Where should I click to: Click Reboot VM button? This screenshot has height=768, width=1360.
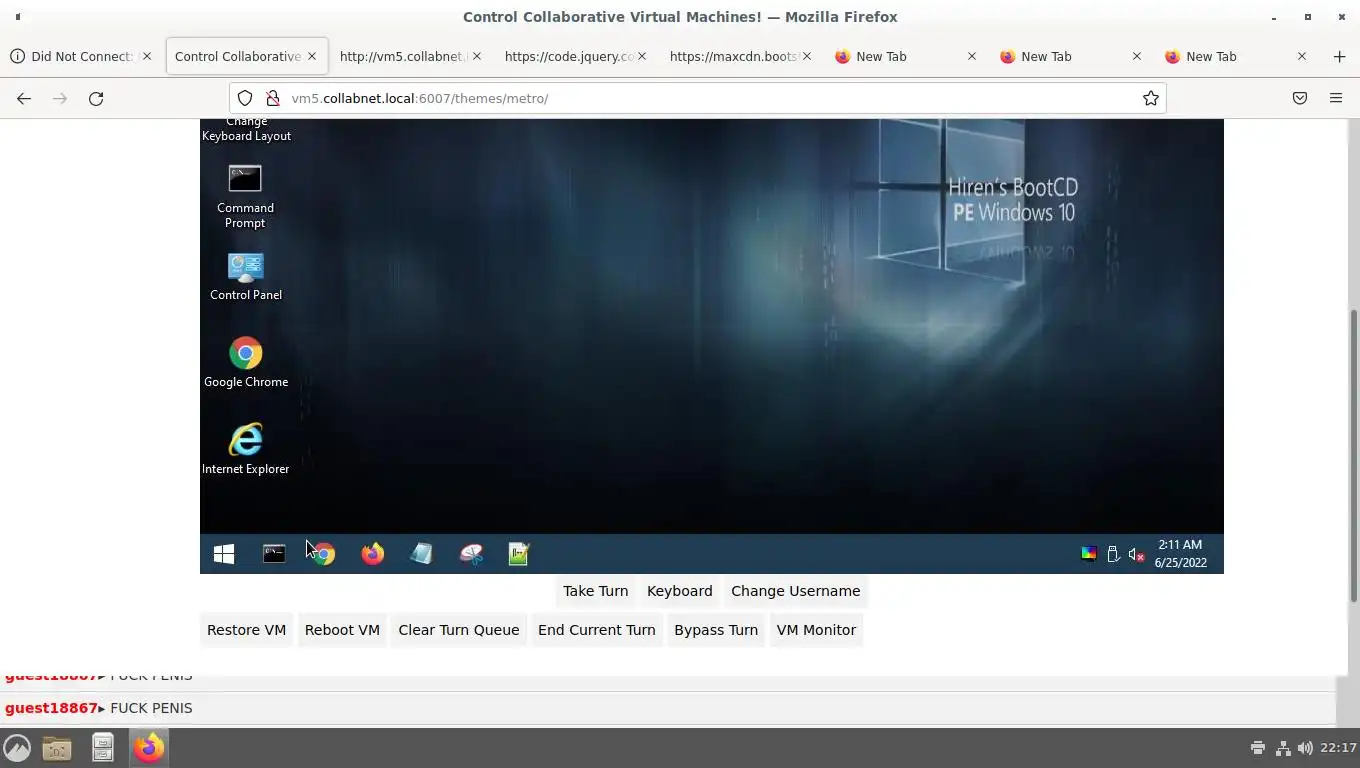342,630
